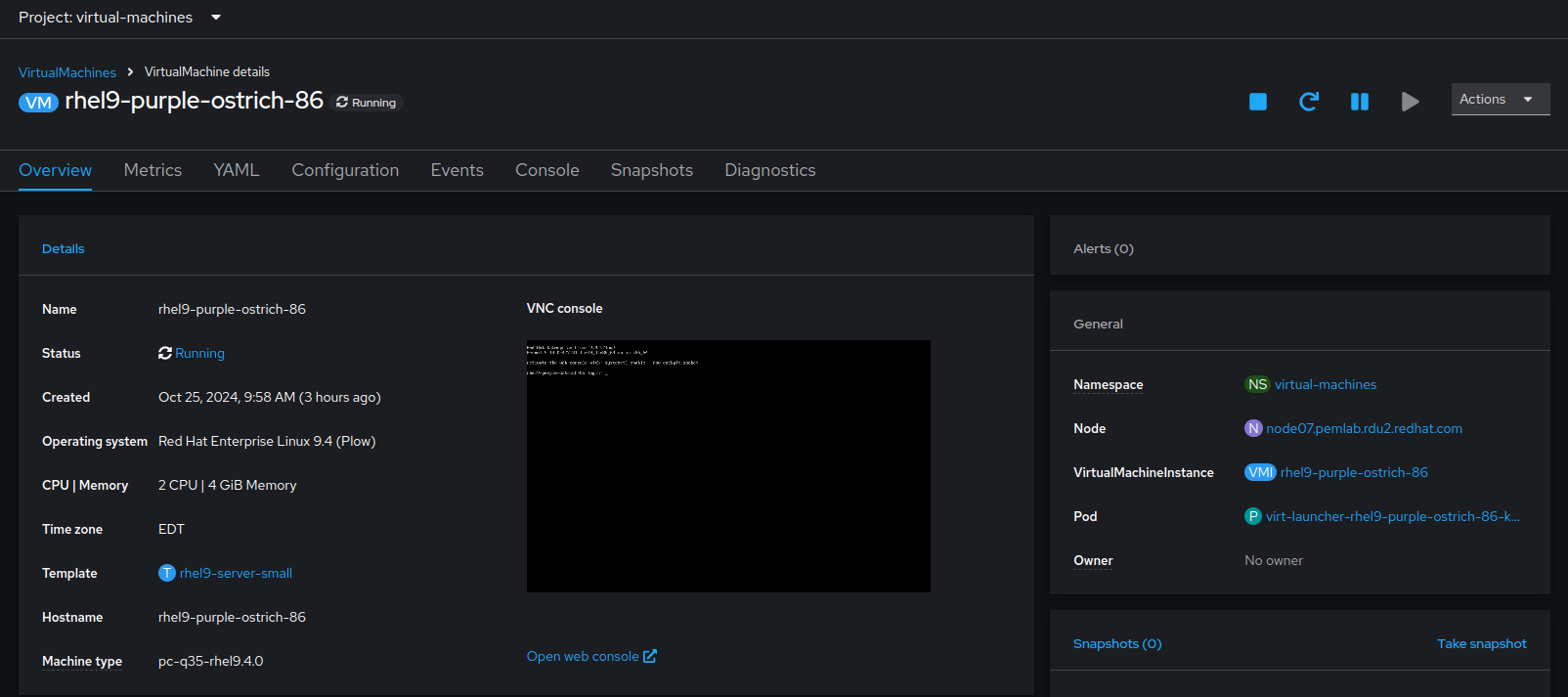
Task: Navigate to VirtualMachines breadcrumb link
Action: tap(67, 72)
